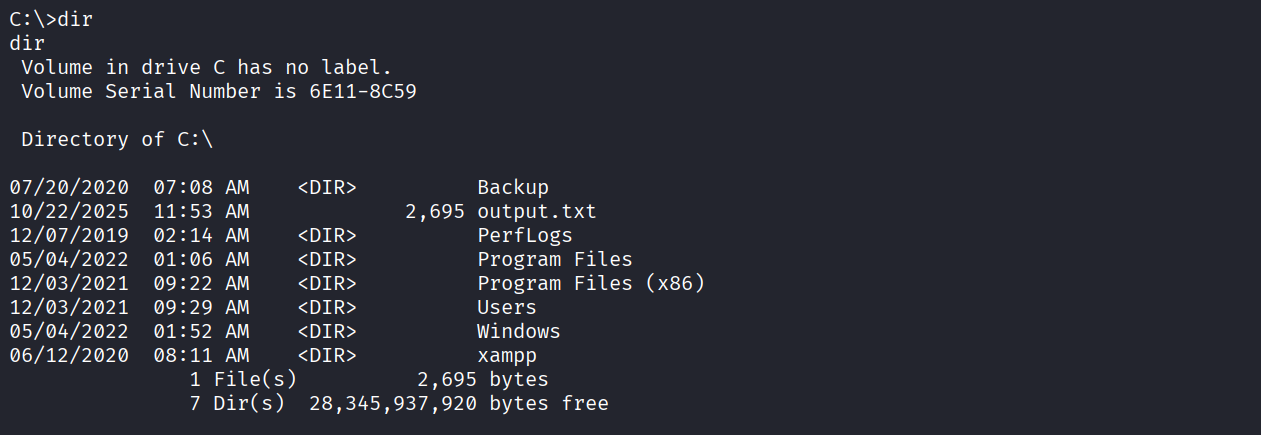This screenshot has width=1261, height=435.
Task: Select the Users directory name
Action: tap(506, 307)
